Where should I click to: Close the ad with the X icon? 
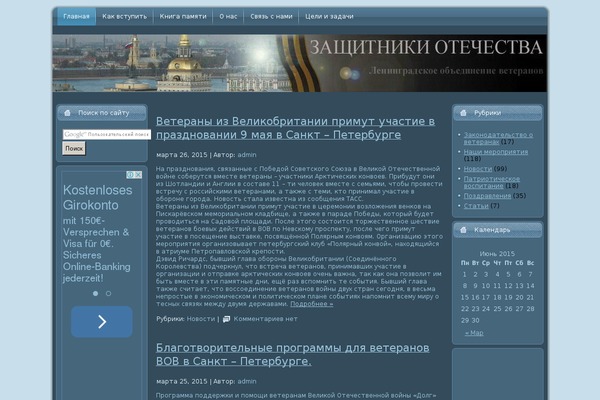point(139,175)
